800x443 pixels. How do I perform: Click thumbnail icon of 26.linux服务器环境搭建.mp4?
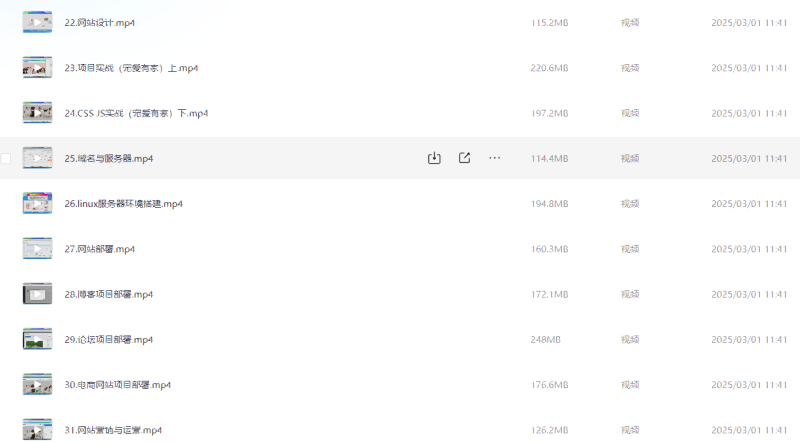37,204
